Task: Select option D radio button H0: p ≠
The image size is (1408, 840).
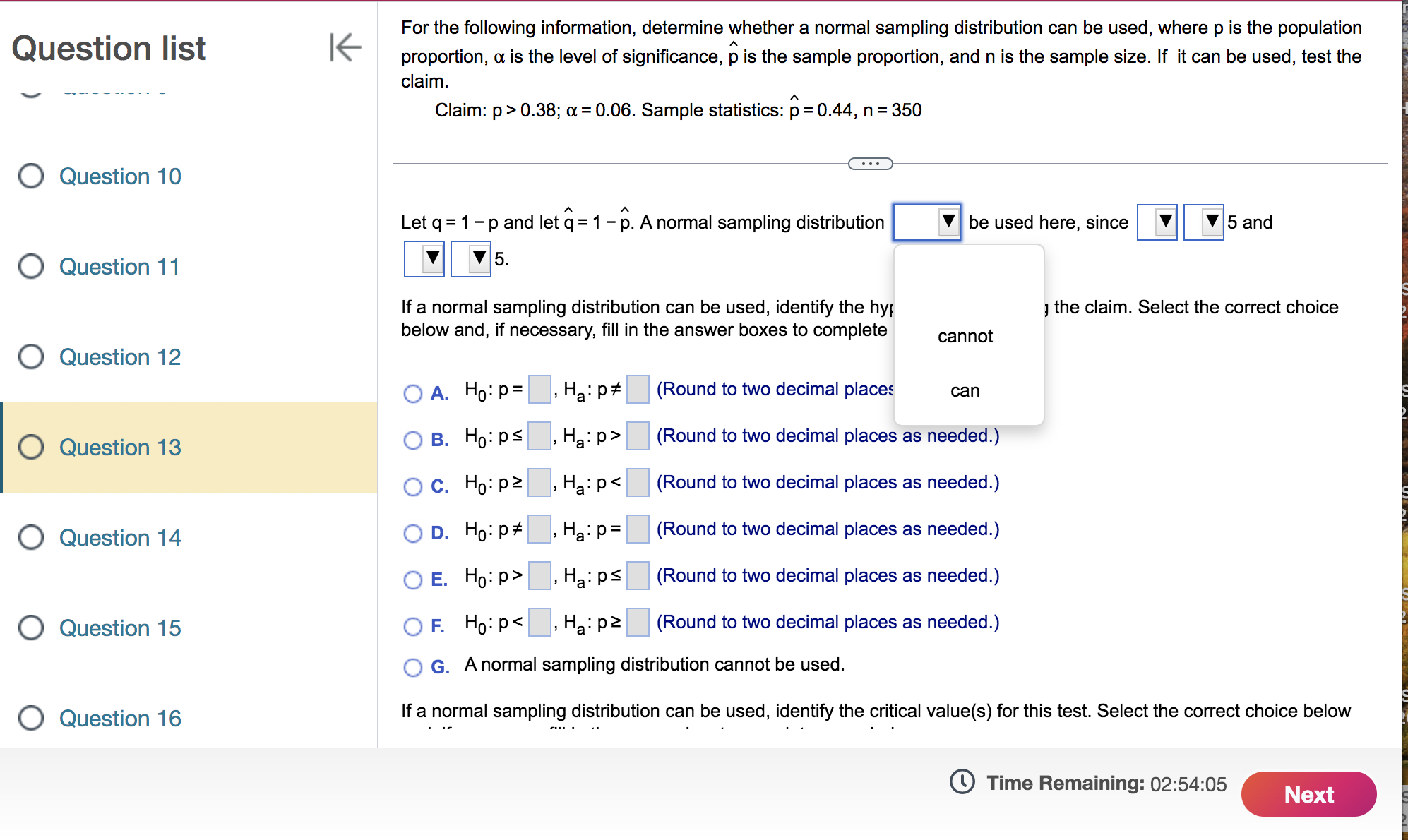Action: [413, 533]
